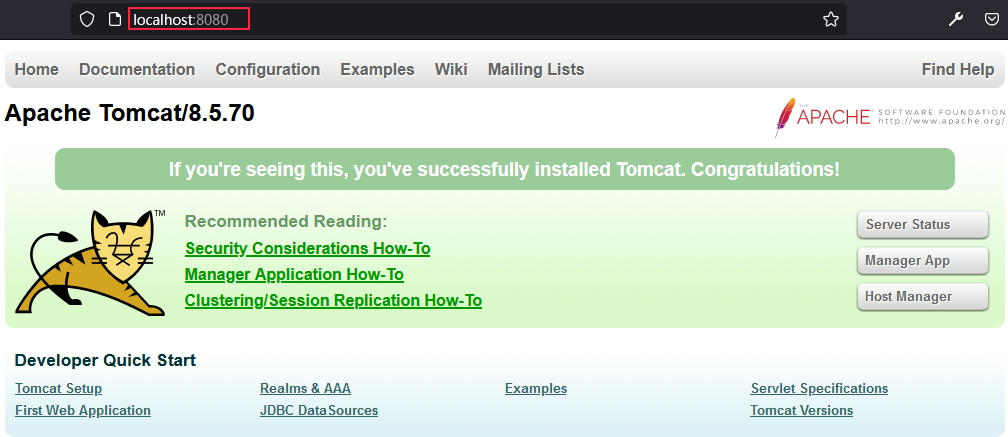Open the wrench developer tools icon
This screenshot has width=1008, height=437.
(x=956, y=19)
